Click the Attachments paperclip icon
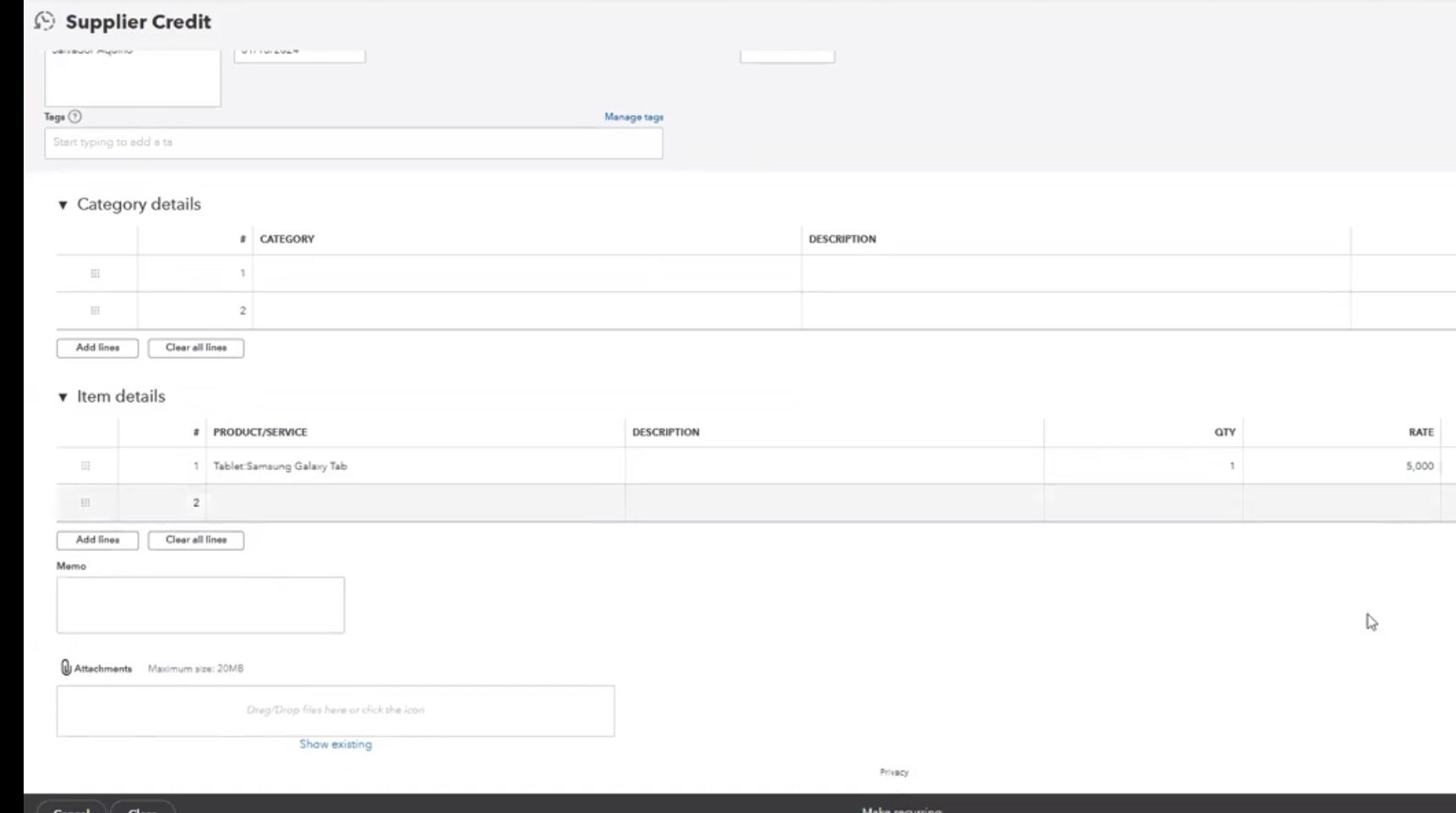 66,668
